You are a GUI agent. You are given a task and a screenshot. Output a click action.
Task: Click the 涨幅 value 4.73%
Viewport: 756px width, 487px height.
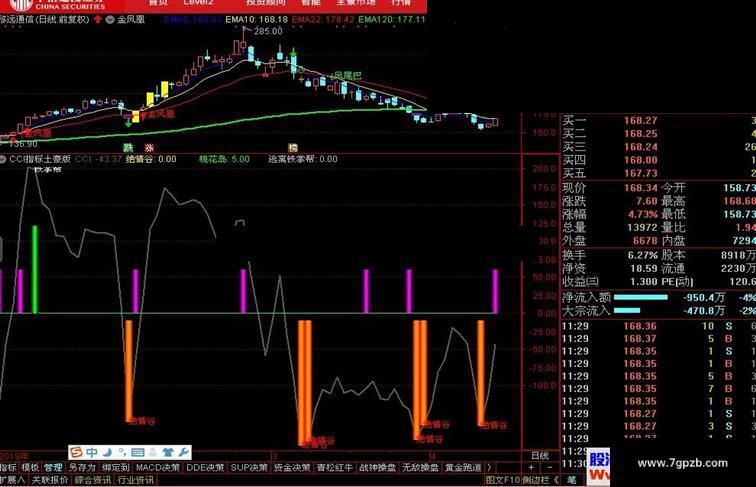(x=643, y=214)
